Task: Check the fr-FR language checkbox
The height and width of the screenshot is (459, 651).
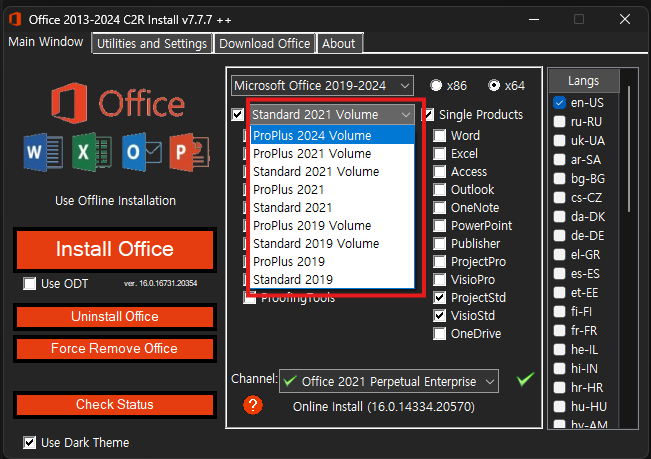Action: pos(560,331)
